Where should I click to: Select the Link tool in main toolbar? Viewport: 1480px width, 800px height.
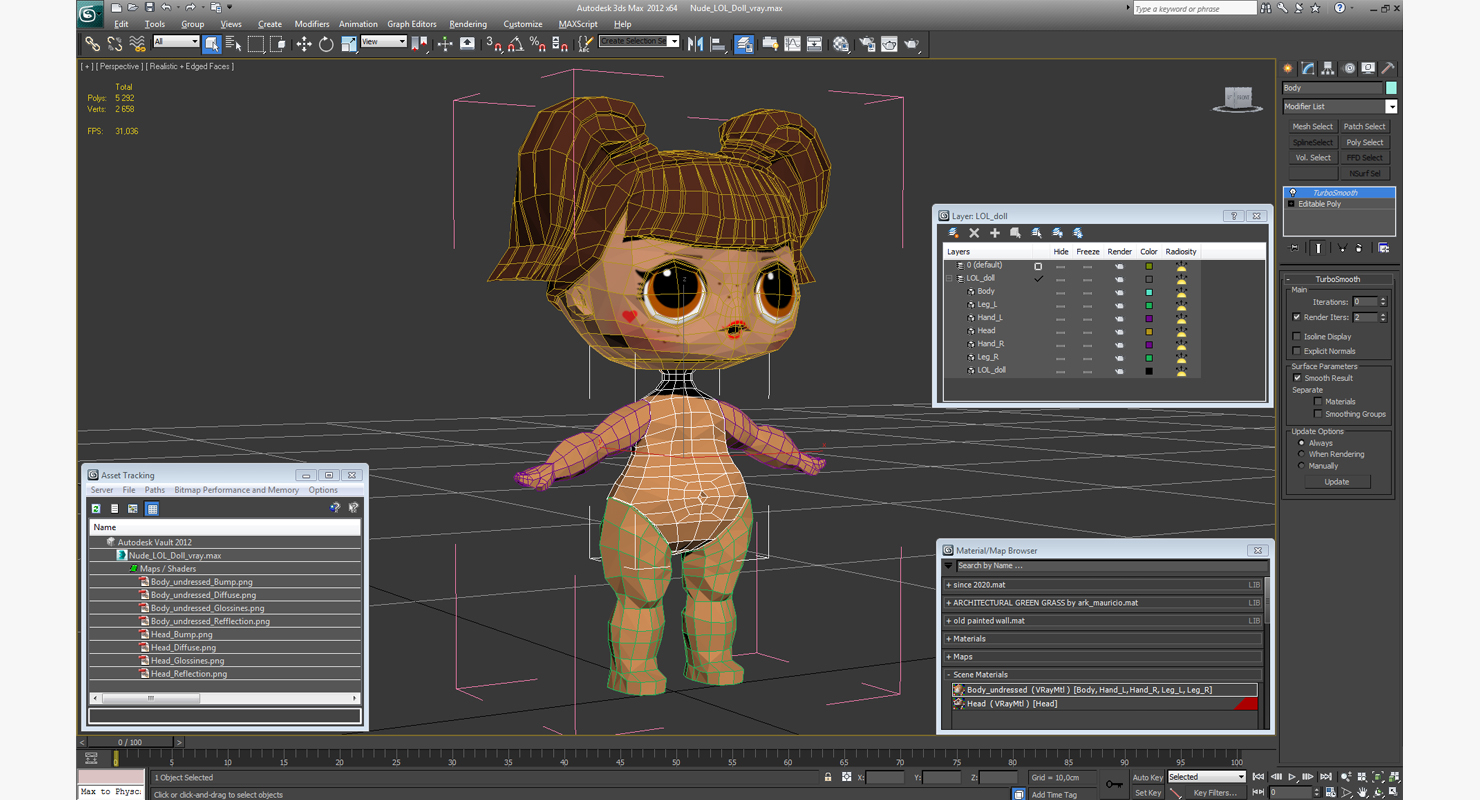point(92,44)
